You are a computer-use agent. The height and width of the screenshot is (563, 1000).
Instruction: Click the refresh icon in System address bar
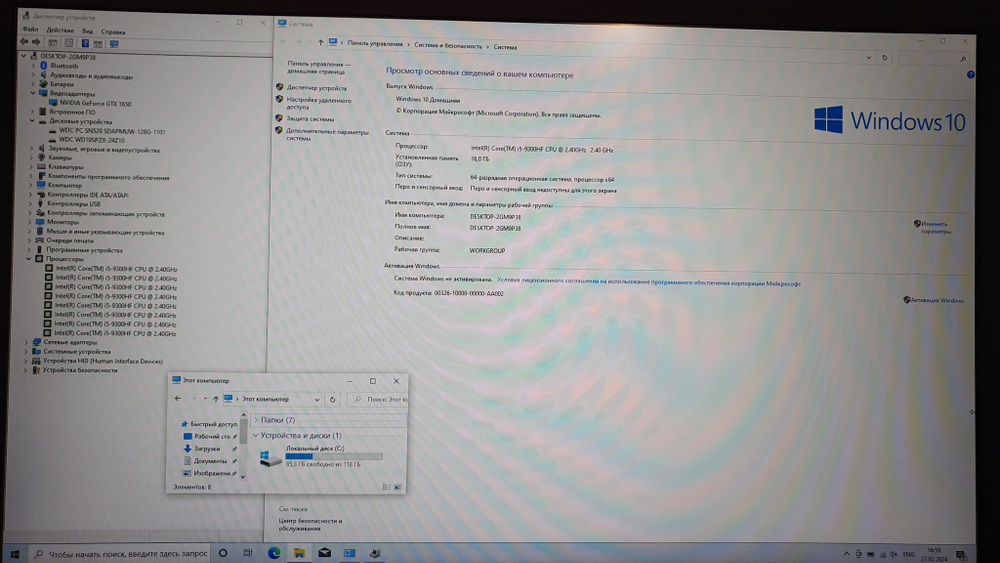tap(884, 57)
